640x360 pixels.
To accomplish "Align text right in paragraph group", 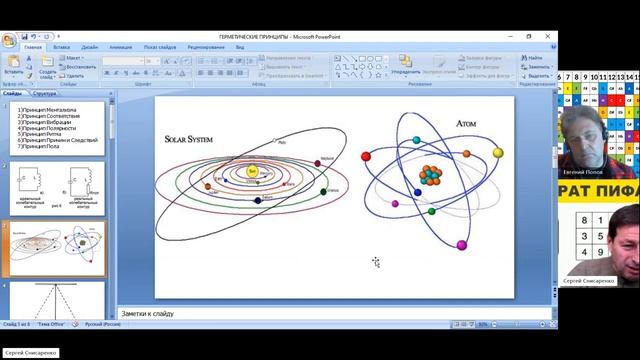I will click(x=220, y=73).
